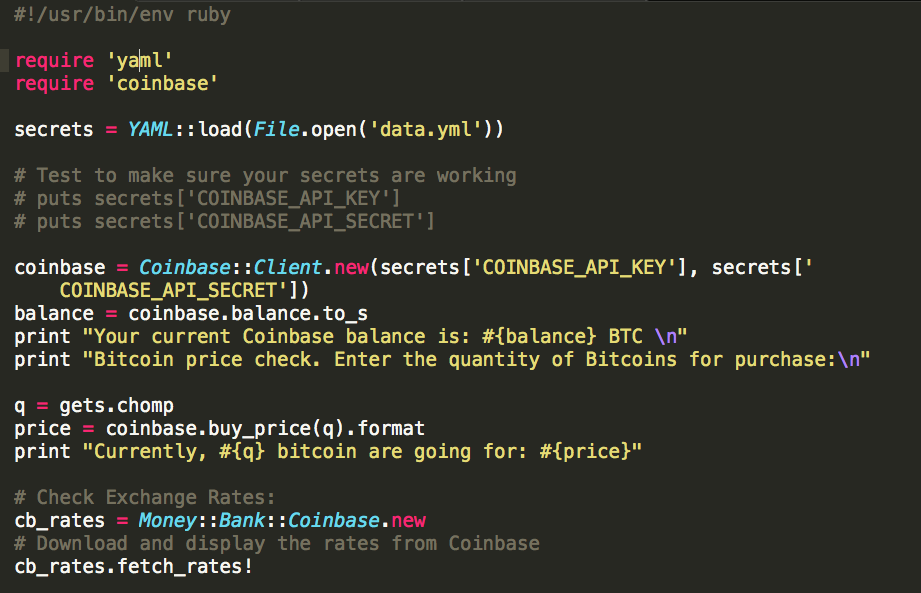Image resolution: width=921 pixels, height=593 pixels.
Task: Place cursor in the 'yaml' string
Action: [x=139, y=60]
